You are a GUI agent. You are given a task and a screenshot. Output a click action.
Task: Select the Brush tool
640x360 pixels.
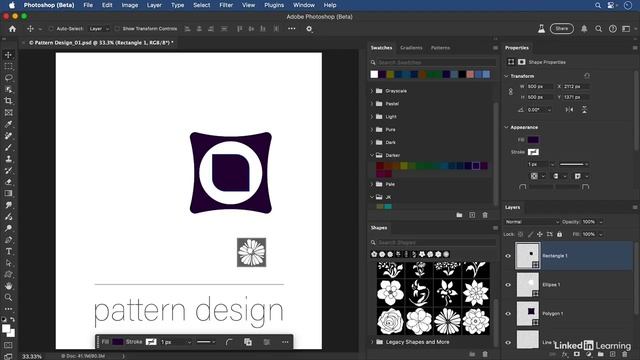click(9, 147)
